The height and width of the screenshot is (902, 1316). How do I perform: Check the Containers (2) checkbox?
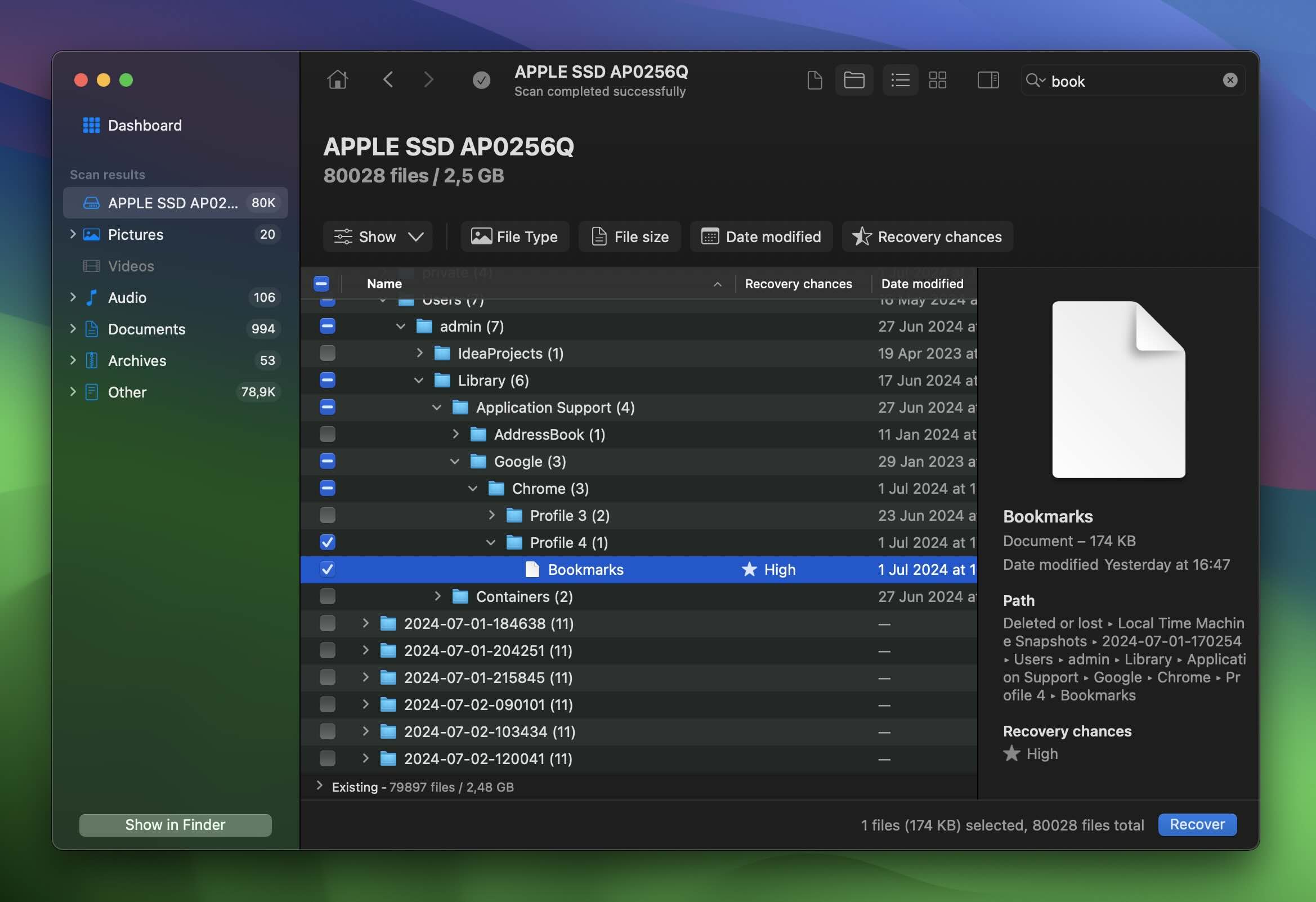(x=327, y=597)
